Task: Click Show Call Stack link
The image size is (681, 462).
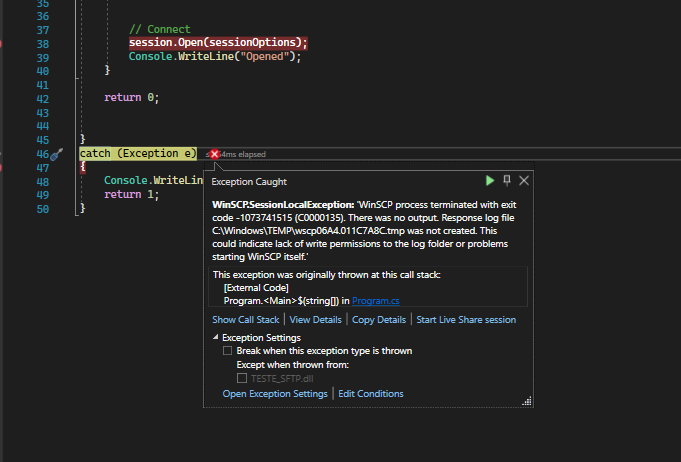Action: point(246,320)
